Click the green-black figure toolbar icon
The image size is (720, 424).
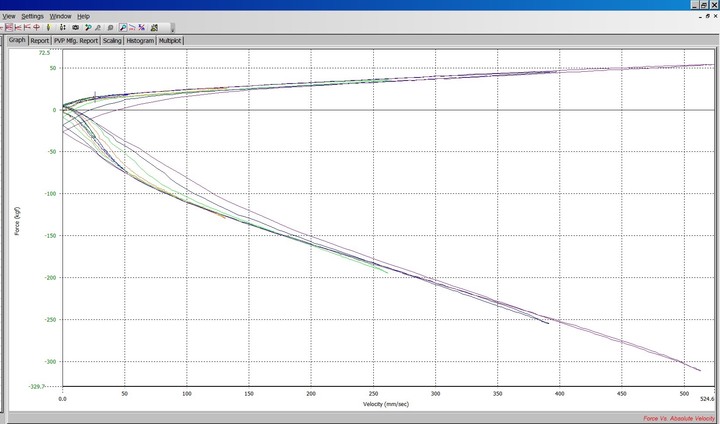154,28
